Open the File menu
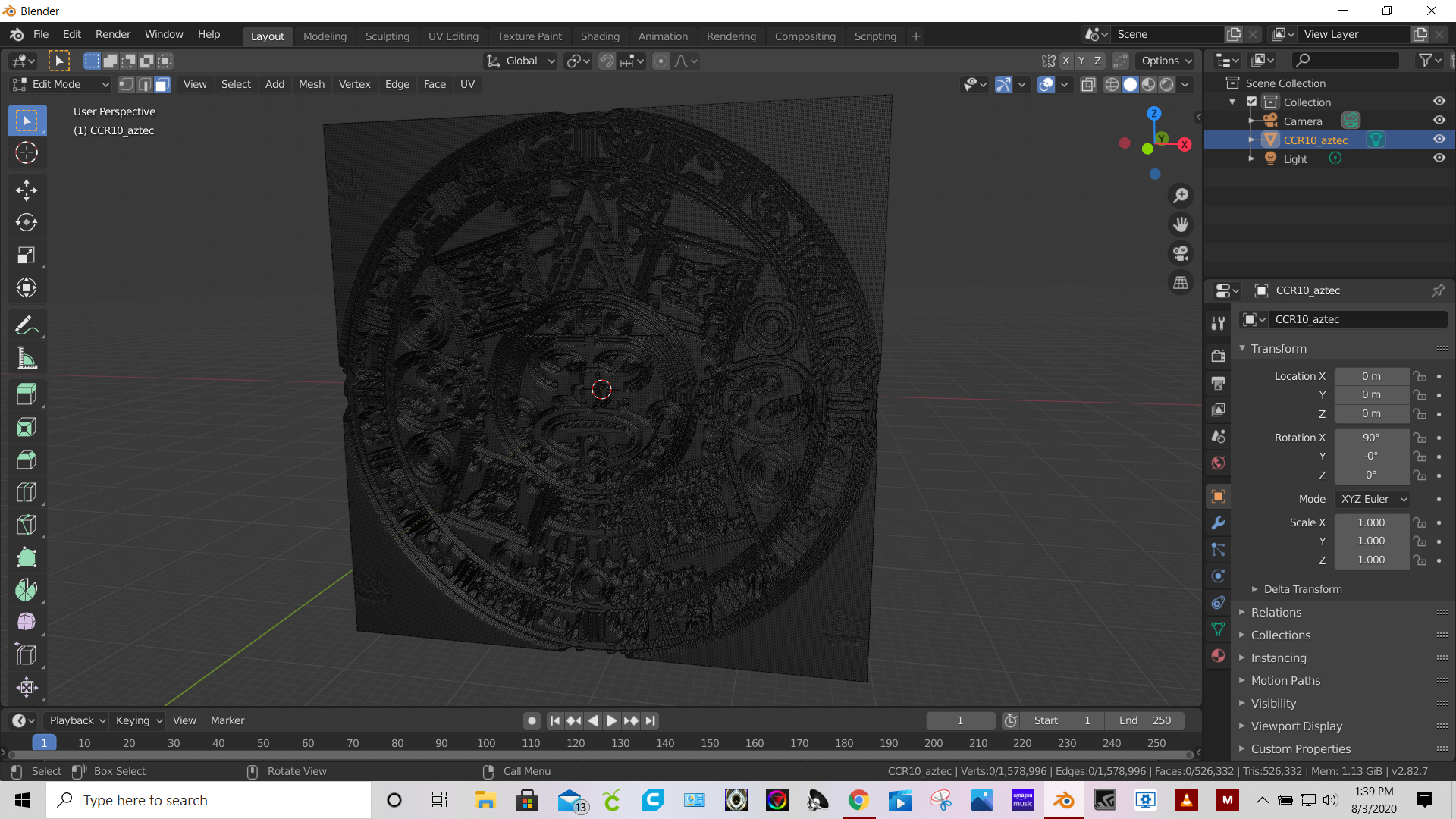1456x819 pixels. (41, 35)
